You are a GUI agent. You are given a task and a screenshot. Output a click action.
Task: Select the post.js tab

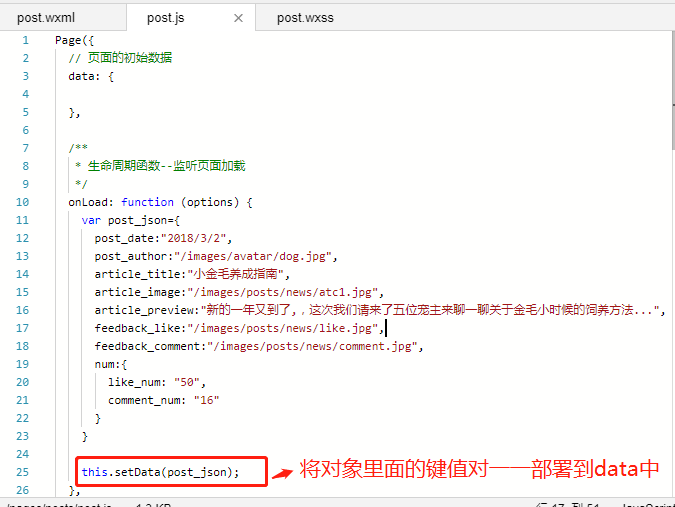(x=165, y=18)
